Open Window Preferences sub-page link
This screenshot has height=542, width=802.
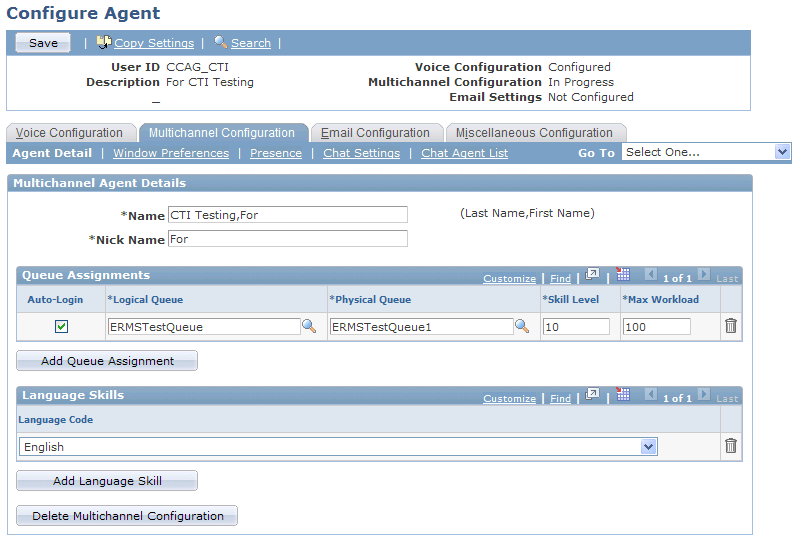click(171, 153)
